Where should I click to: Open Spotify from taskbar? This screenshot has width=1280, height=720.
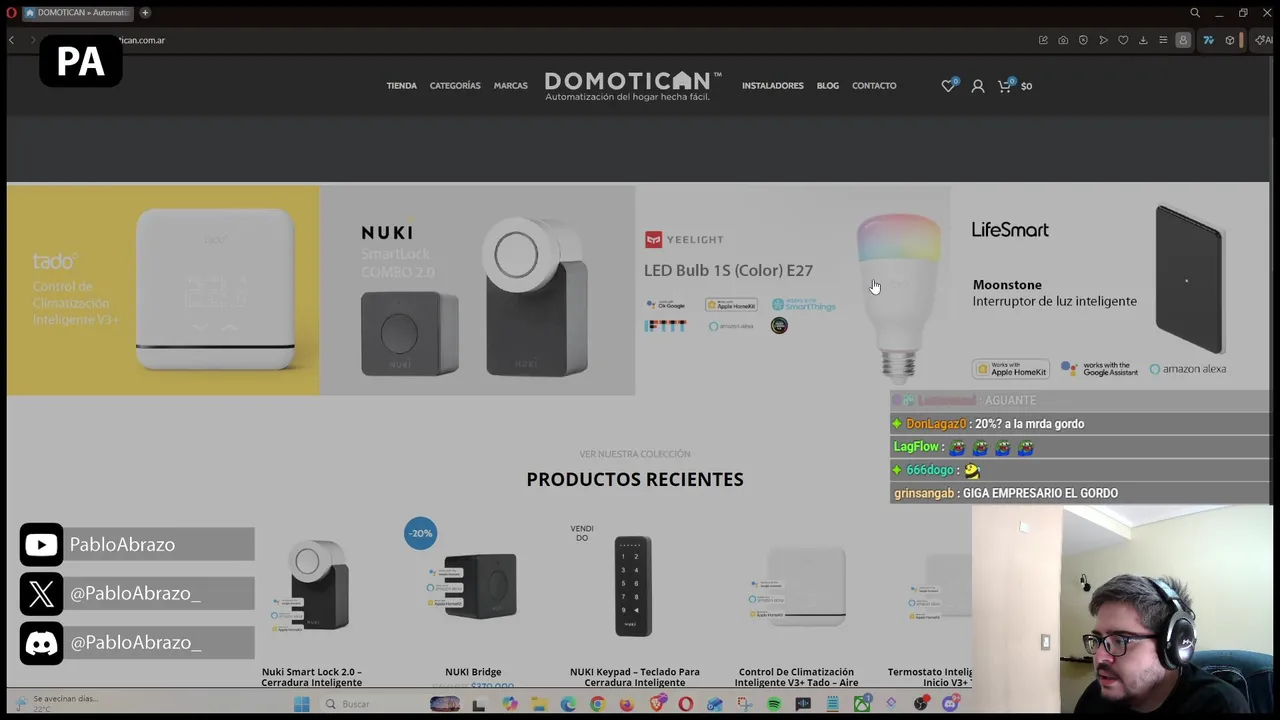[x=774, y=704]
